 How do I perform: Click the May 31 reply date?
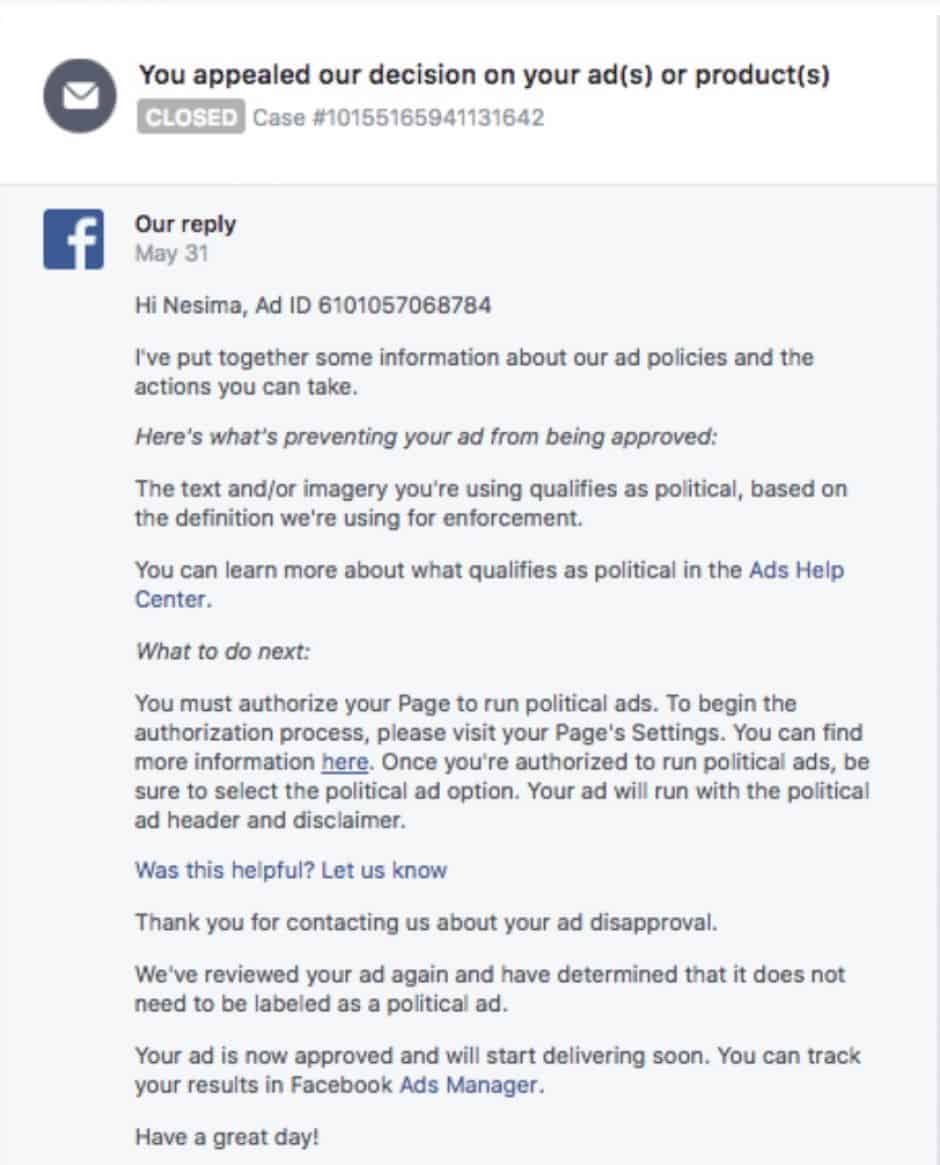(171, 253)
